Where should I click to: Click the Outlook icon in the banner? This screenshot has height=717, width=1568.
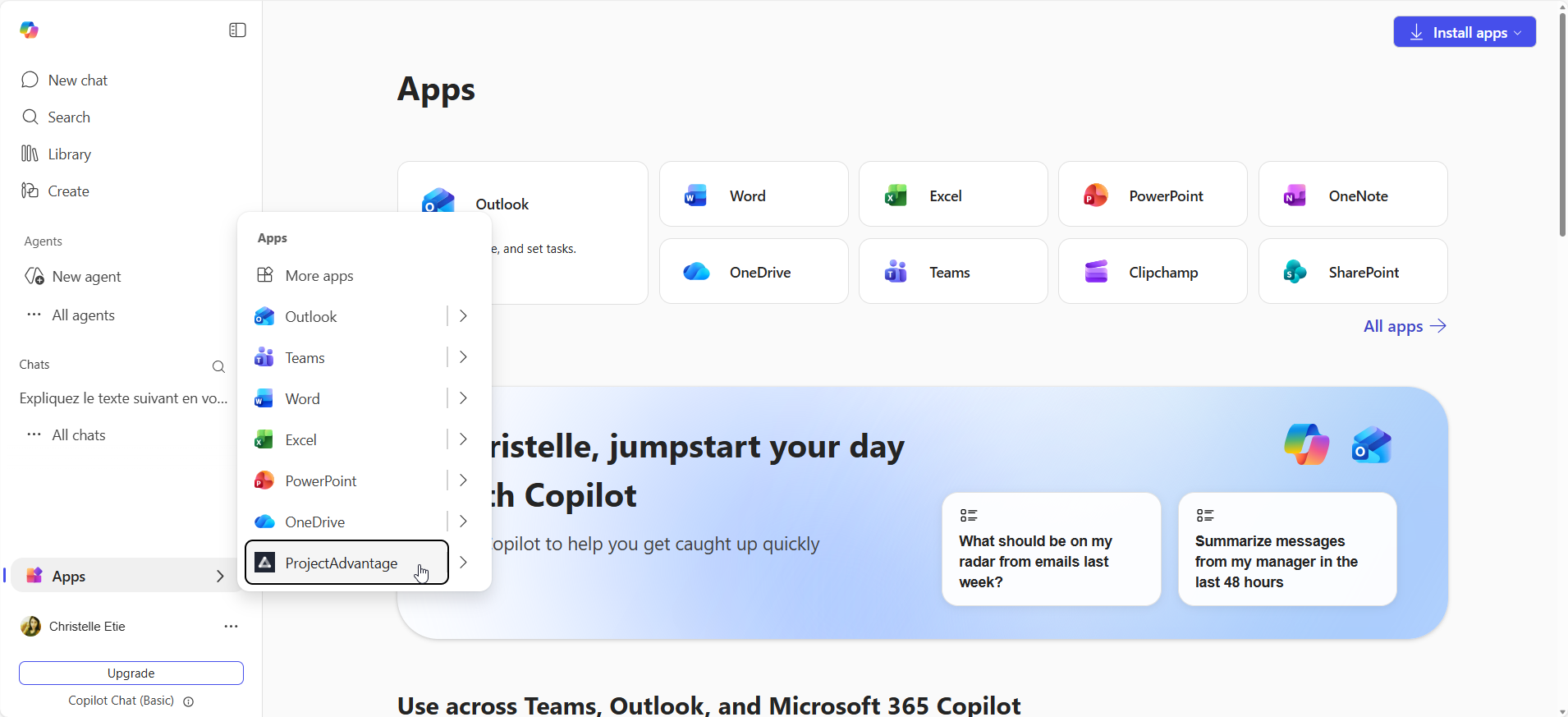(1372, 444)
